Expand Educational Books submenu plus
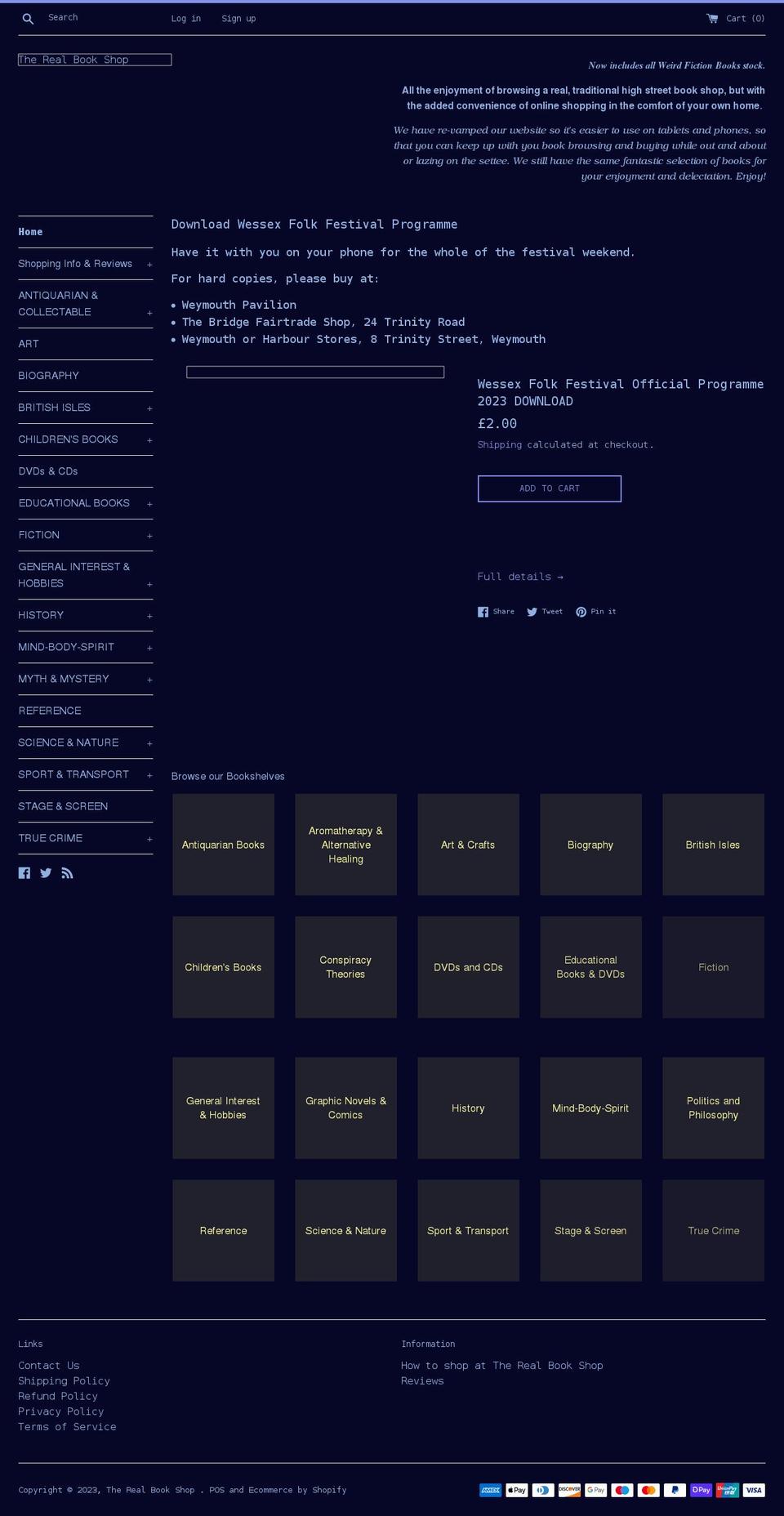 tap(149, 504)
